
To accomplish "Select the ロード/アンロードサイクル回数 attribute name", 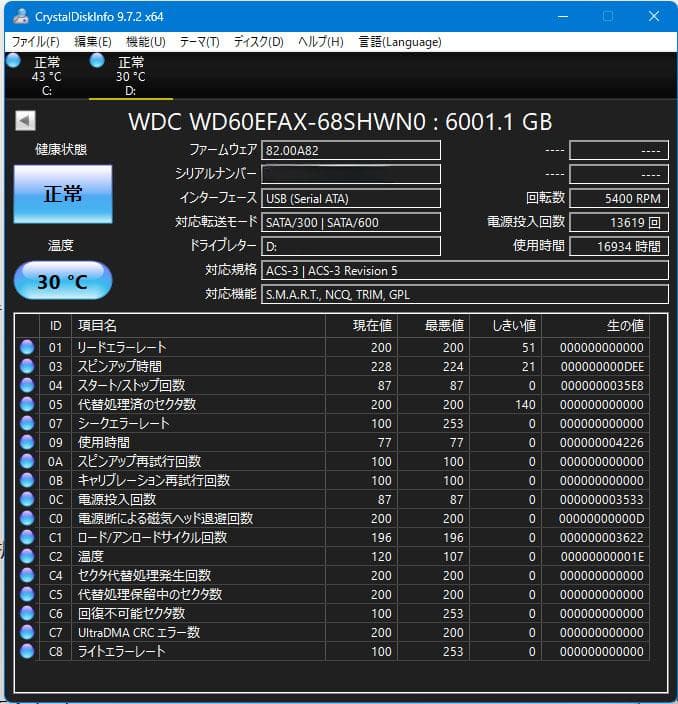I will tap(153, 537).
